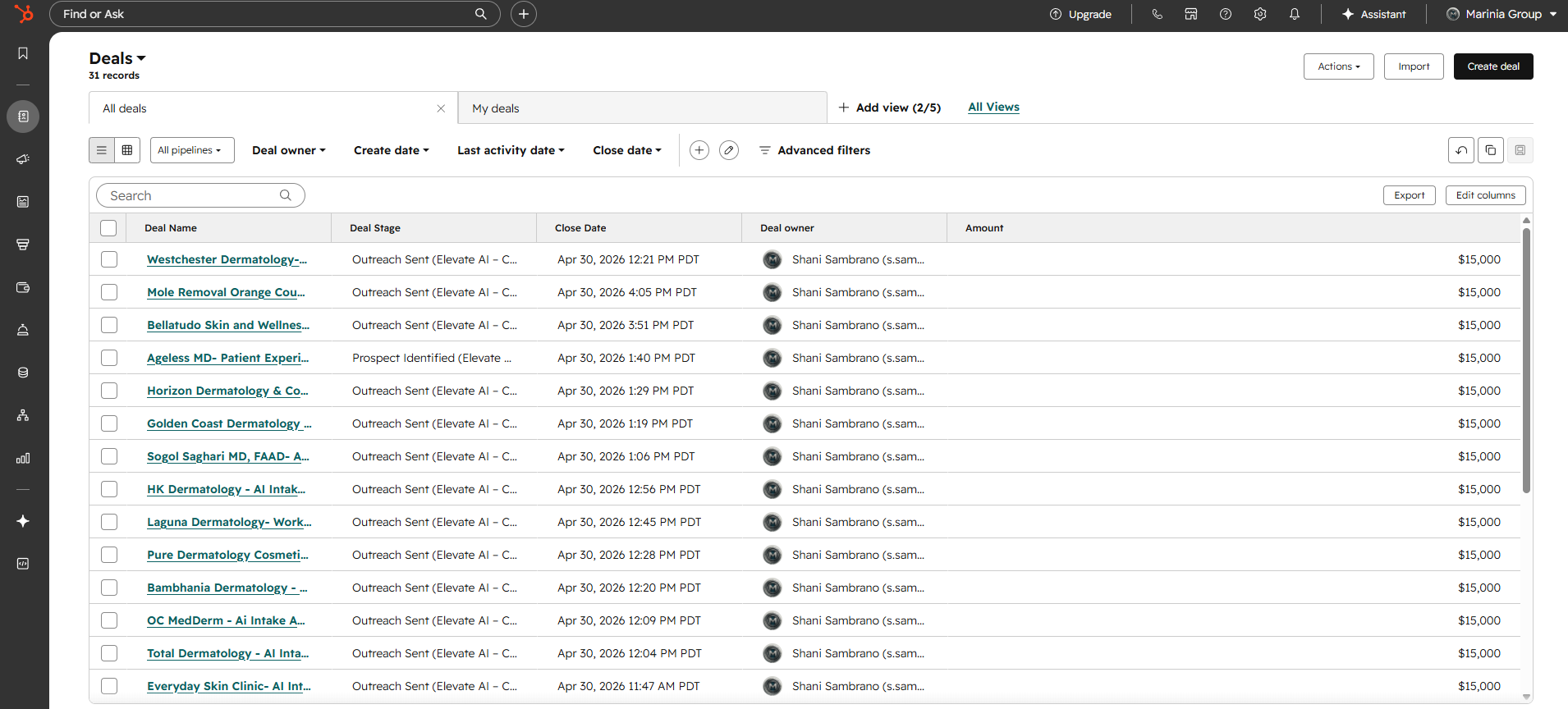Open the CRM records sidebar icon
The image size is (1568, 709).
coord(23,117)
